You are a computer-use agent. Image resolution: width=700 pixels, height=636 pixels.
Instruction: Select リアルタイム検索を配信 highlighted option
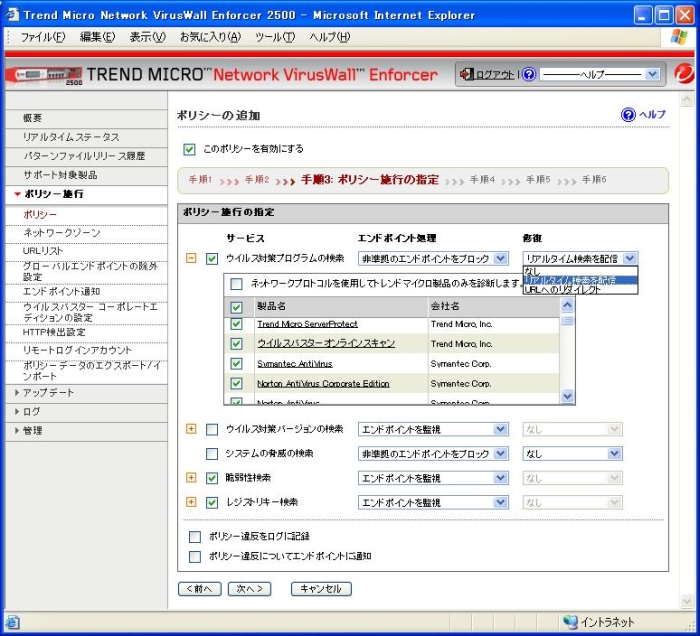point(580,280)
